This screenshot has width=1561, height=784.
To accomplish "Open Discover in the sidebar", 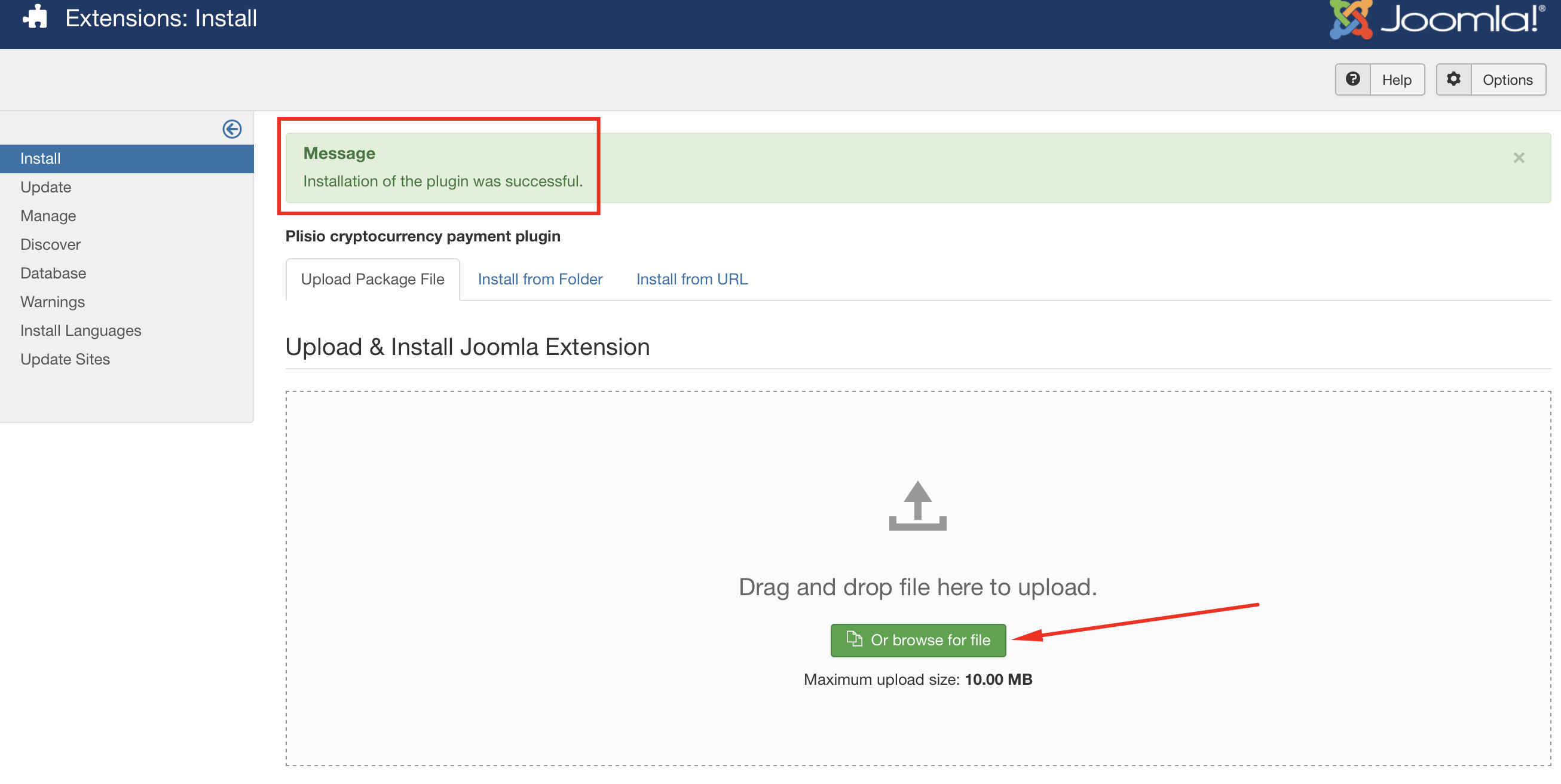I will click(127, 245).
